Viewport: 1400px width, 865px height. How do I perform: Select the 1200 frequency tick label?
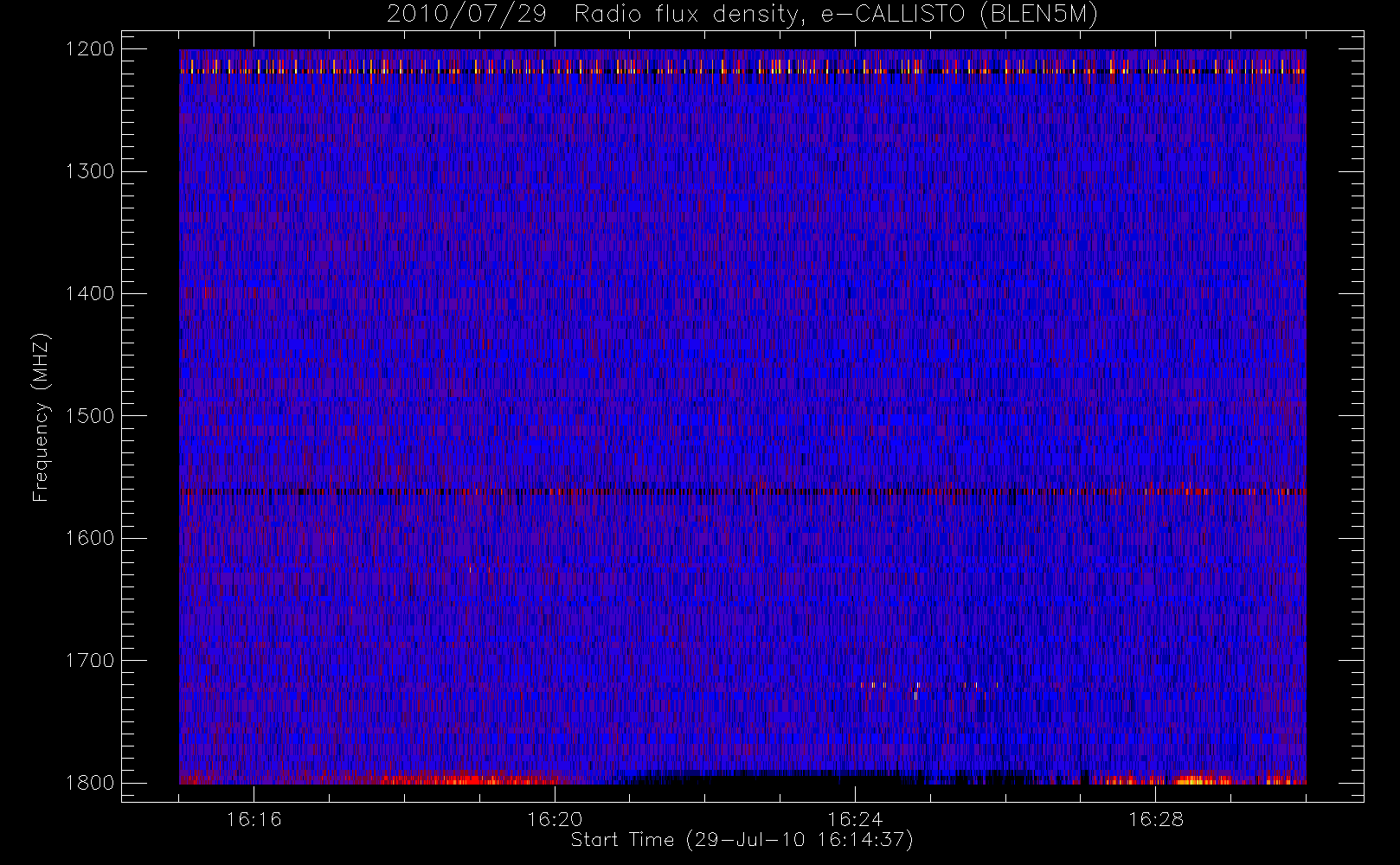click(90, 49)
